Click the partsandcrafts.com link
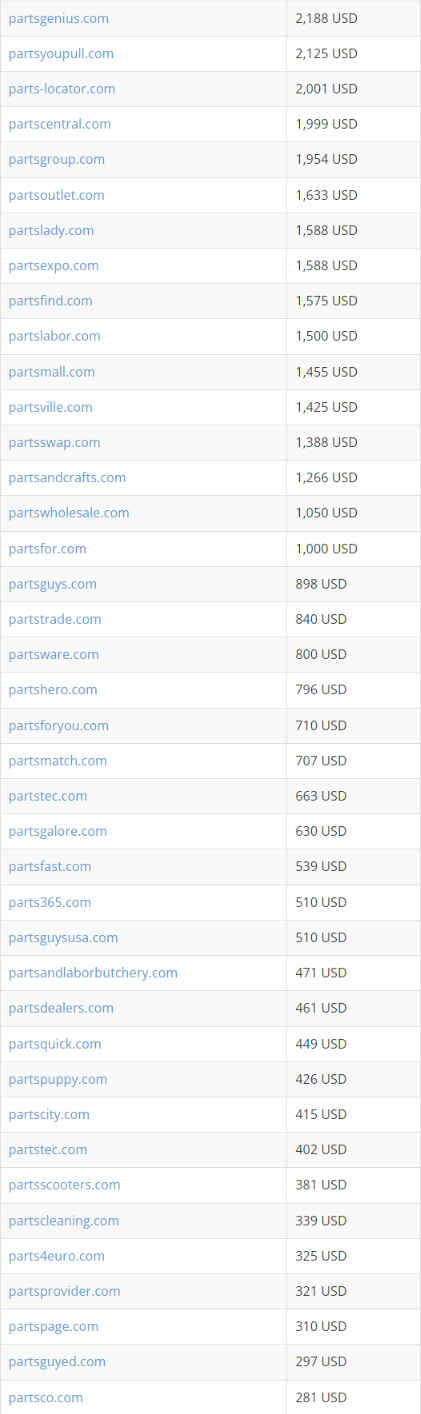 pyautogui.click(x=67, y=477)
